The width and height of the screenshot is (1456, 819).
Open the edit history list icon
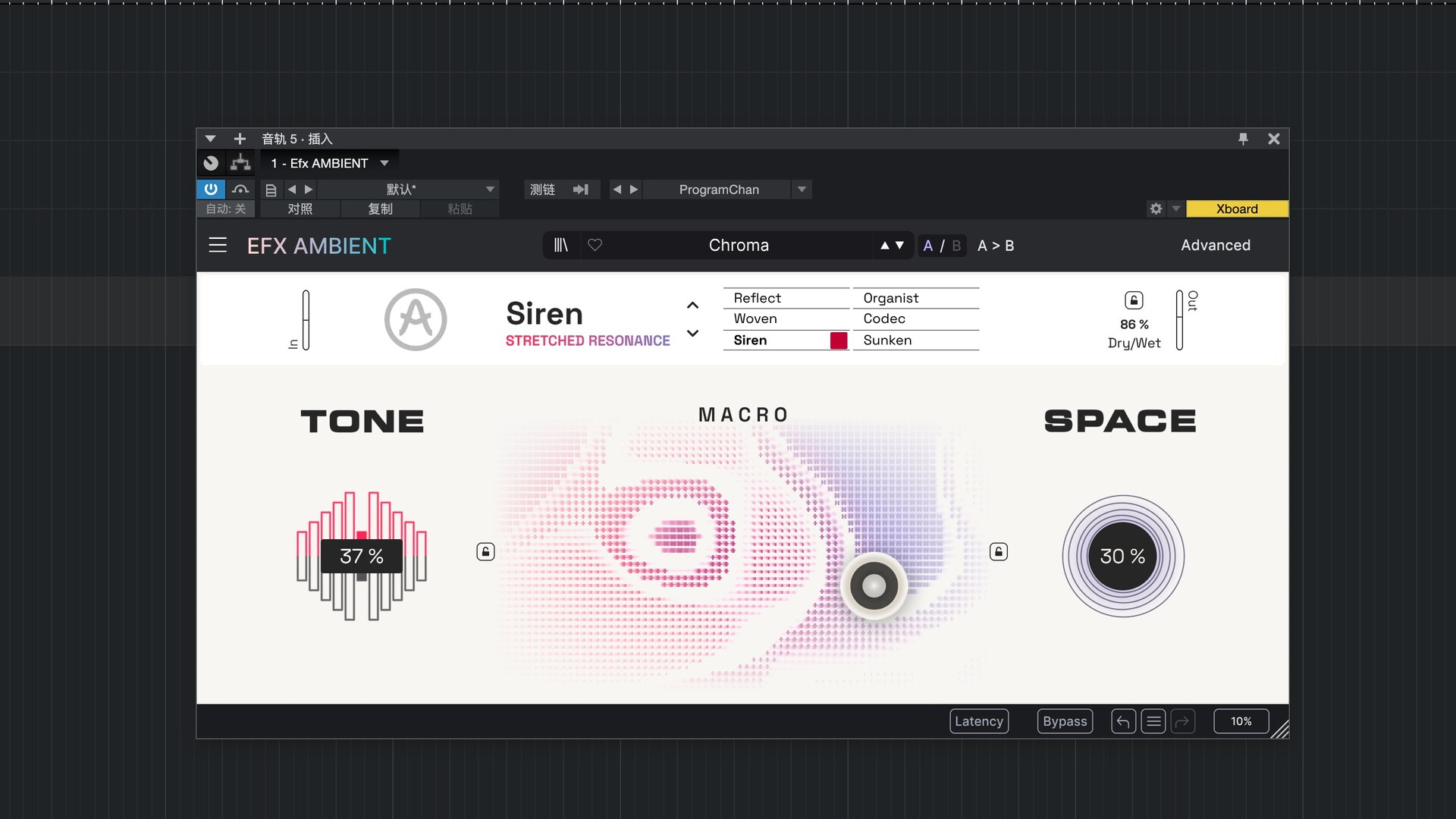point(1153,721)
